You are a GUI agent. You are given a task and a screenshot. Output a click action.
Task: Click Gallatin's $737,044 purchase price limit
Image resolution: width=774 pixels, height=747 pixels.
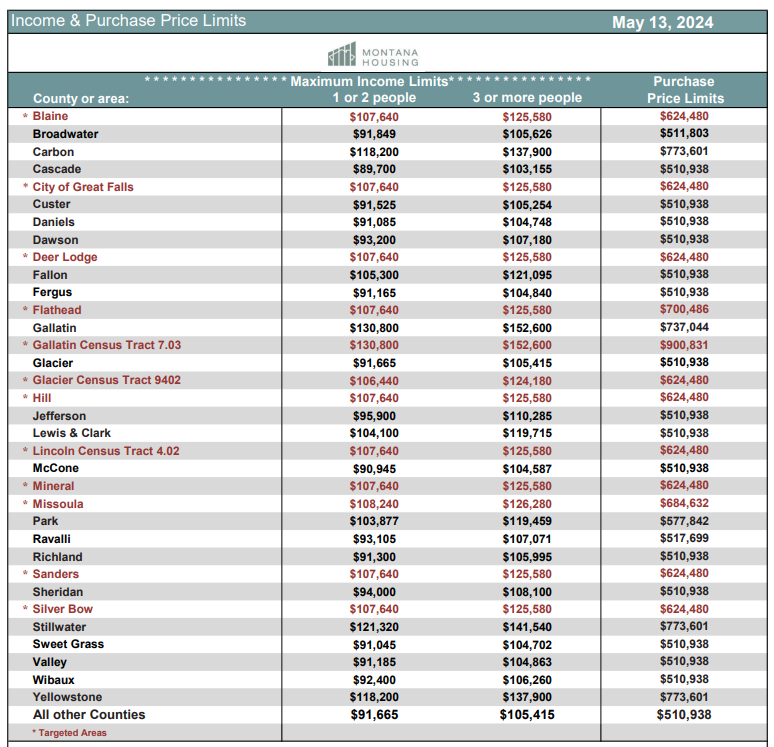(684, 327)
